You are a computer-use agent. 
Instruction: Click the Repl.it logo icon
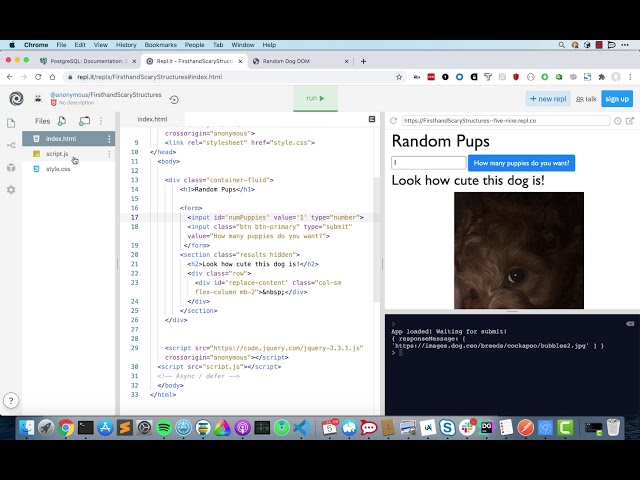click(x=16, y=99)
